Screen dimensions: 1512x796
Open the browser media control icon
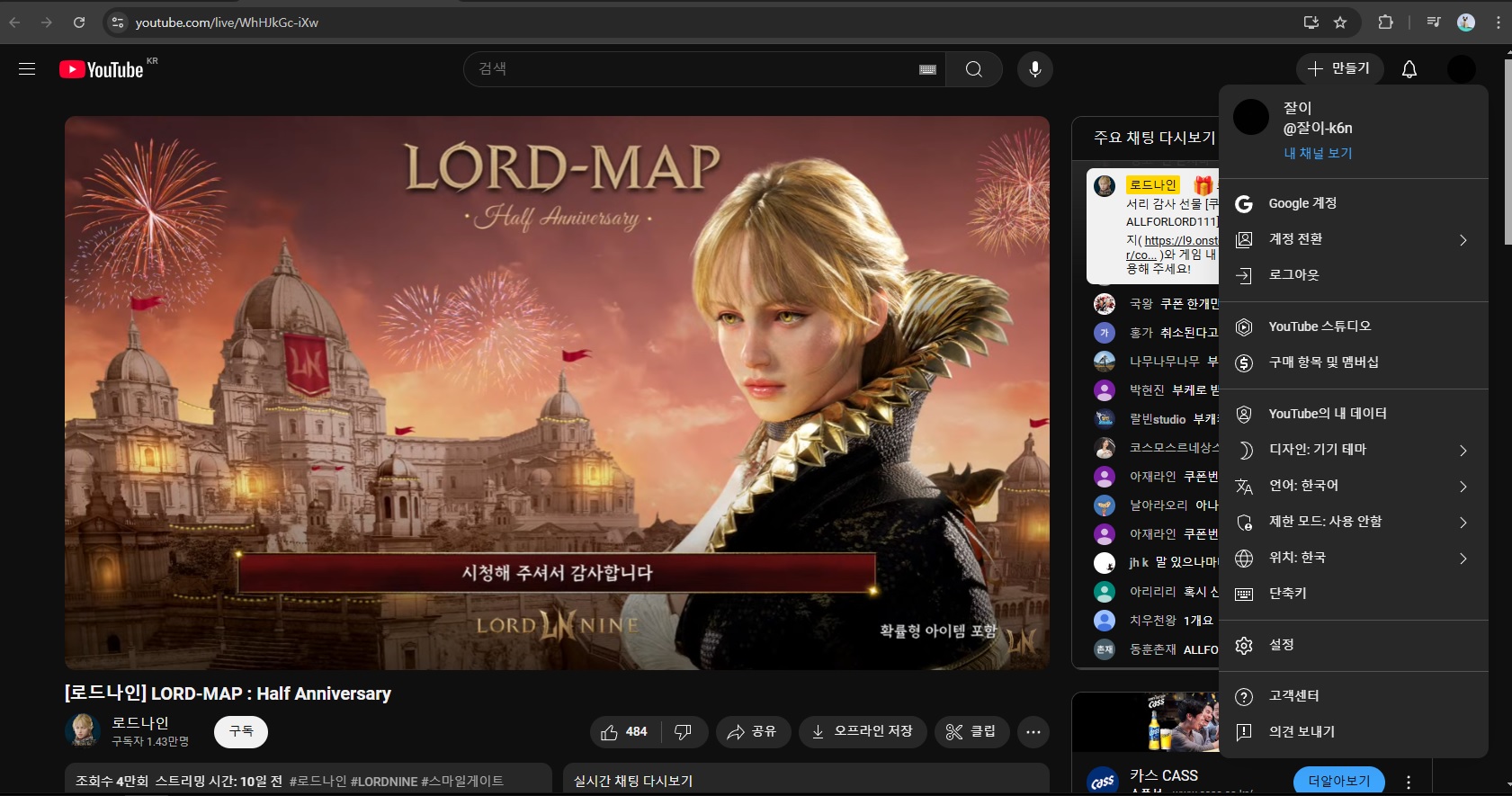point(1434,22)
